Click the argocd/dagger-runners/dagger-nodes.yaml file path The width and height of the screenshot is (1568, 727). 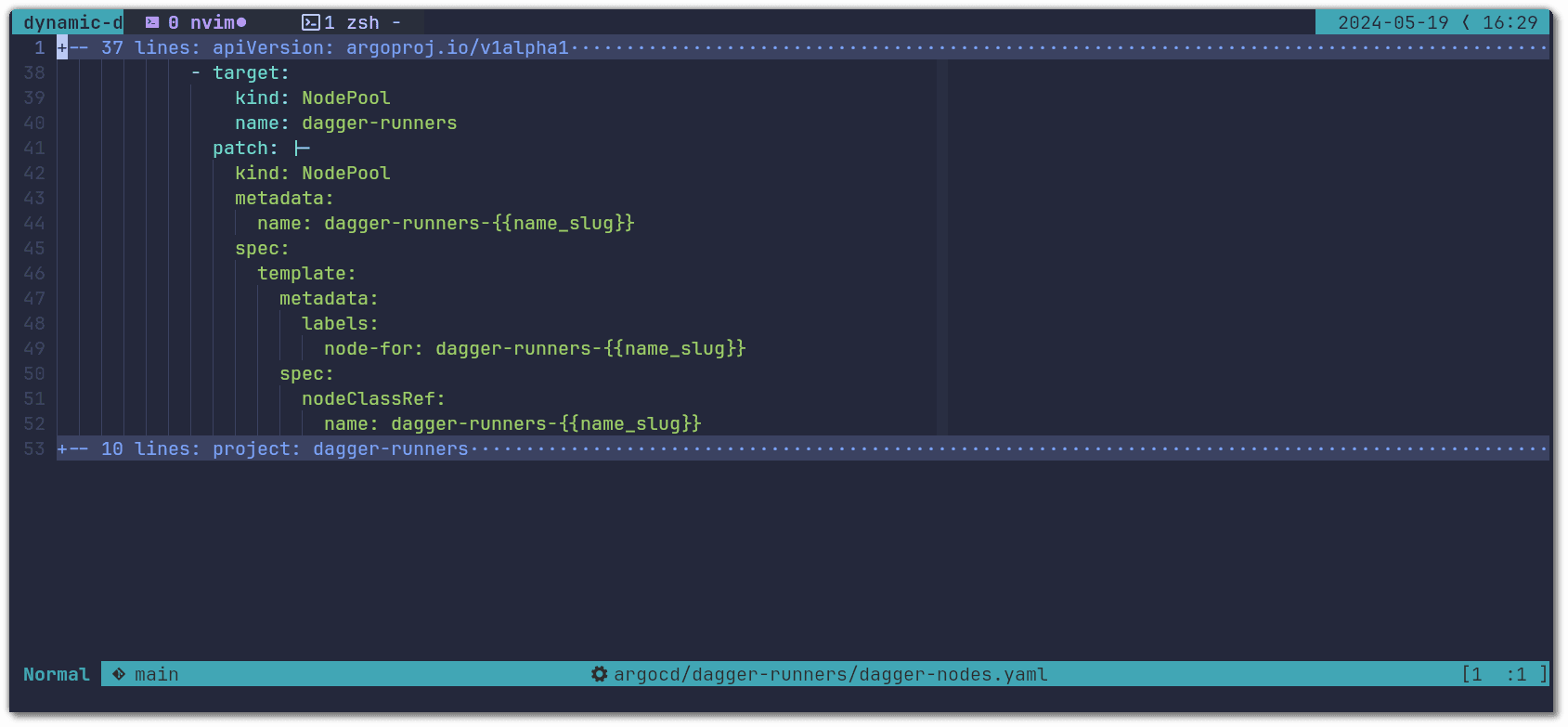pyautogui.click(x=830, y=674)
